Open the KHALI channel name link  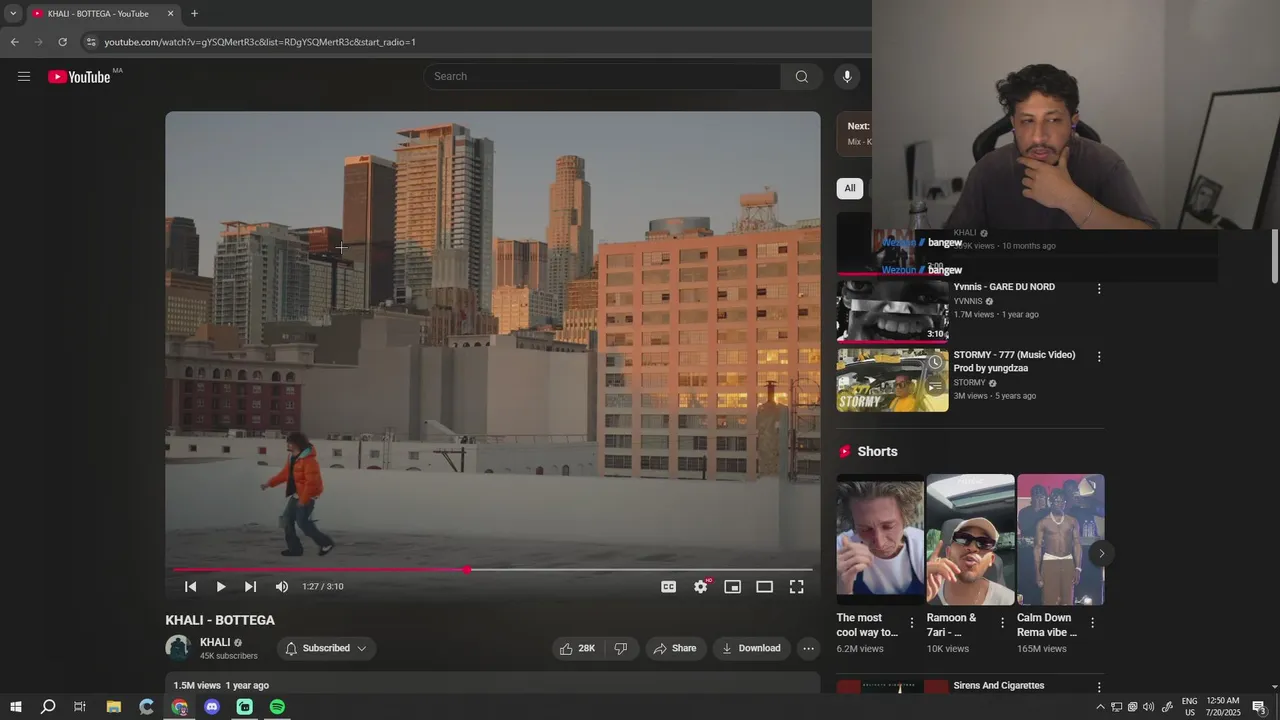point(215,642)
